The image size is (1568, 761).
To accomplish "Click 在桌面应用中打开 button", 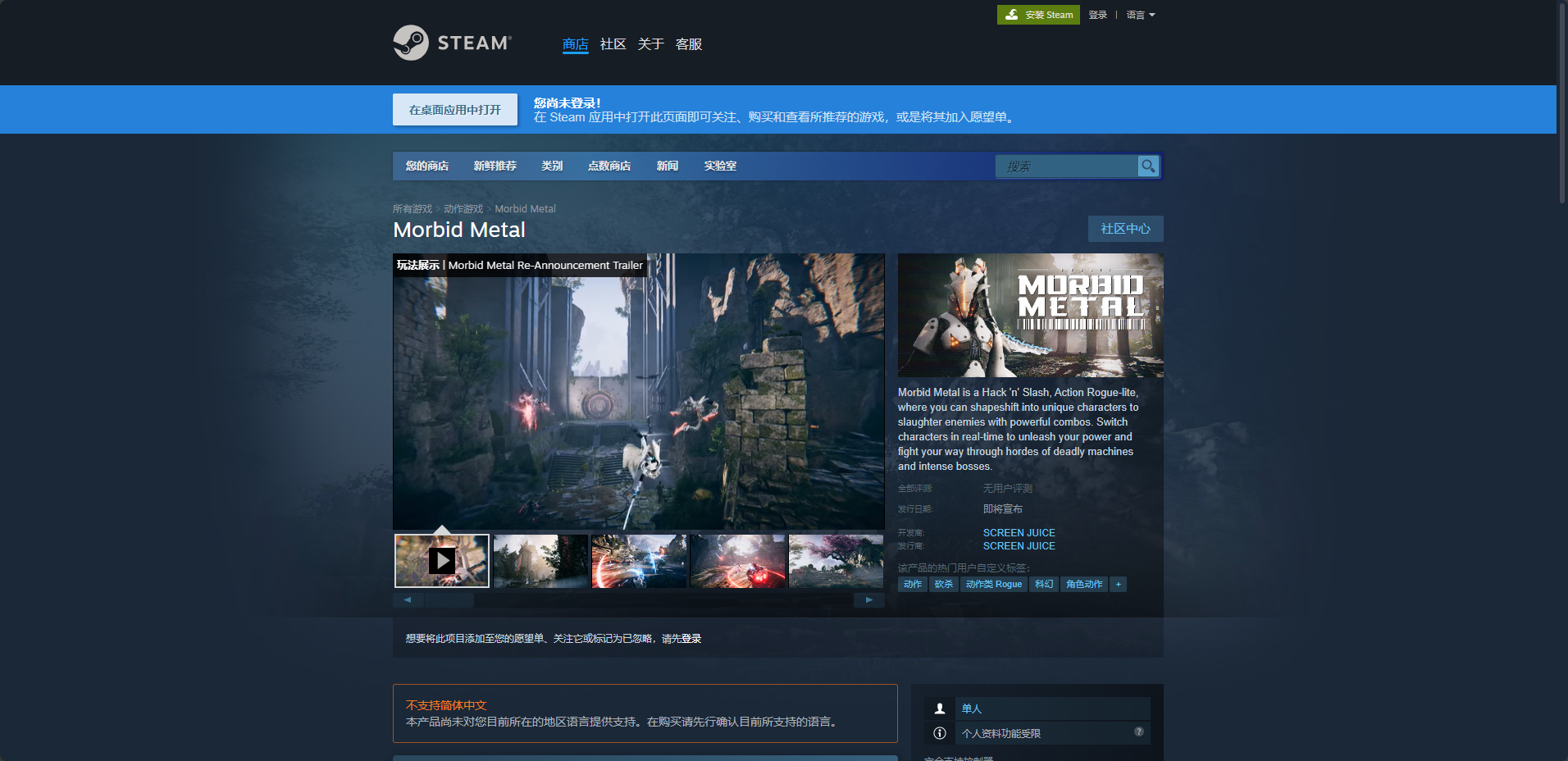I will click(455, 110).
